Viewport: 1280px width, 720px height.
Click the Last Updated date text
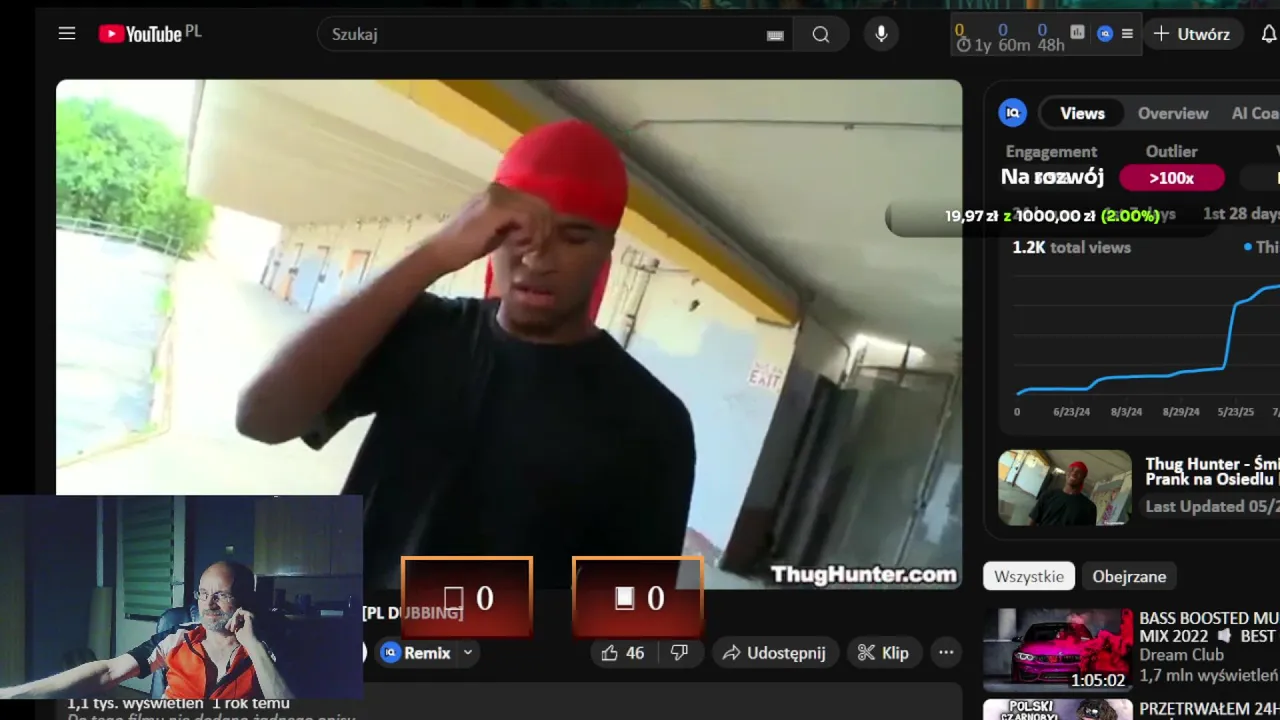point(1212,506)
